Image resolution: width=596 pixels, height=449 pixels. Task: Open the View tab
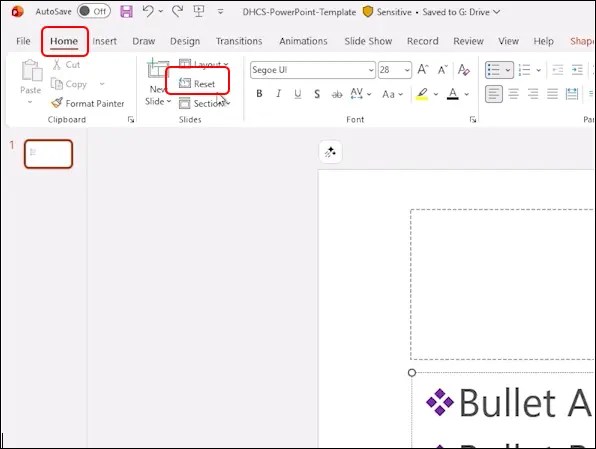509,41
